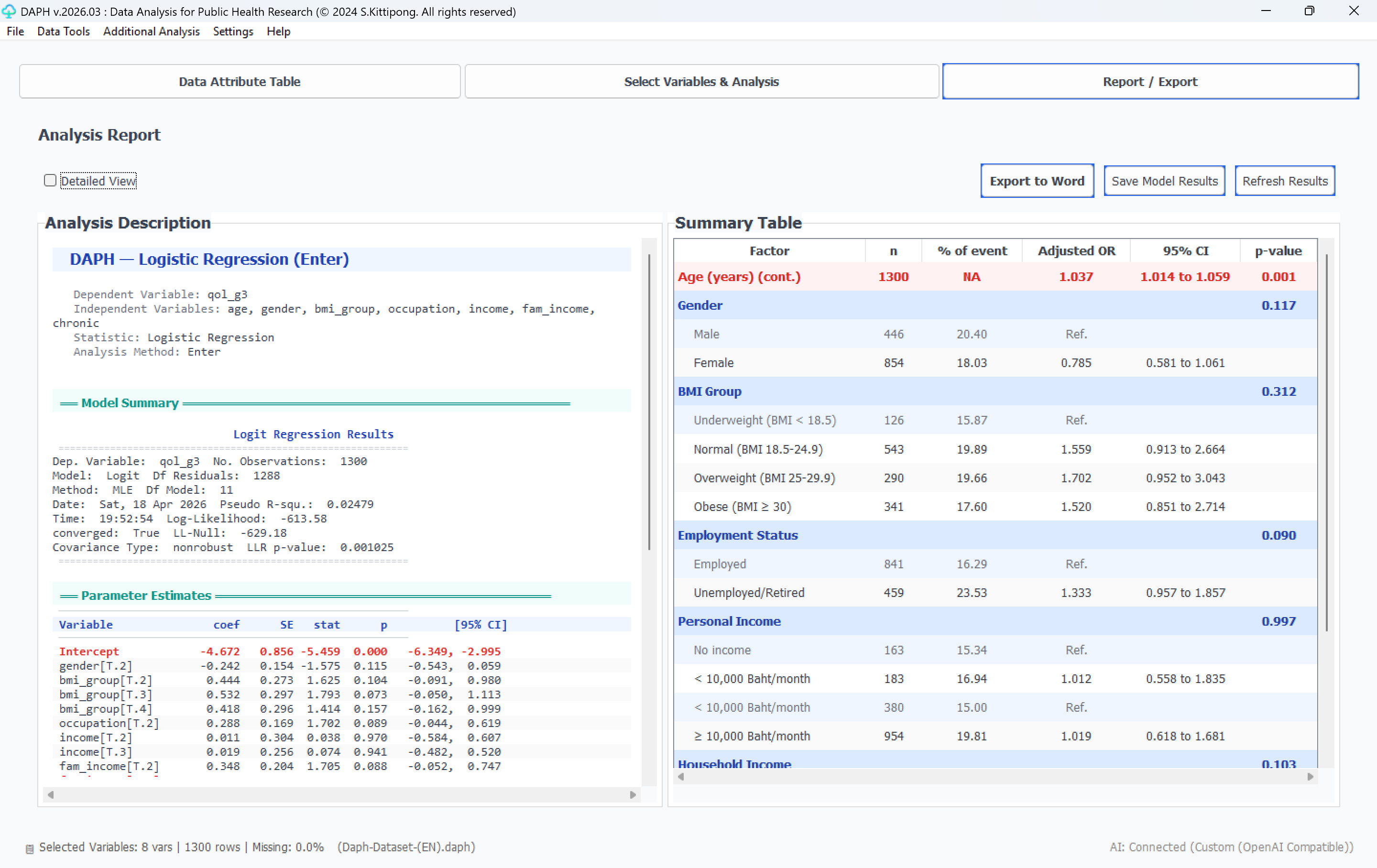The image size is (1377, 868).
Task: Click the DAPH cloud app icon
Action: [x=9, y=11]
